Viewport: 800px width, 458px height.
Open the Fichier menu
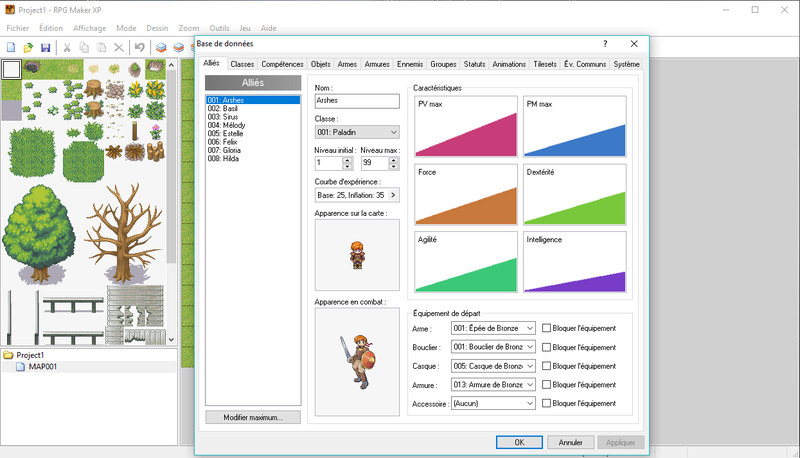tap(18, 28)
